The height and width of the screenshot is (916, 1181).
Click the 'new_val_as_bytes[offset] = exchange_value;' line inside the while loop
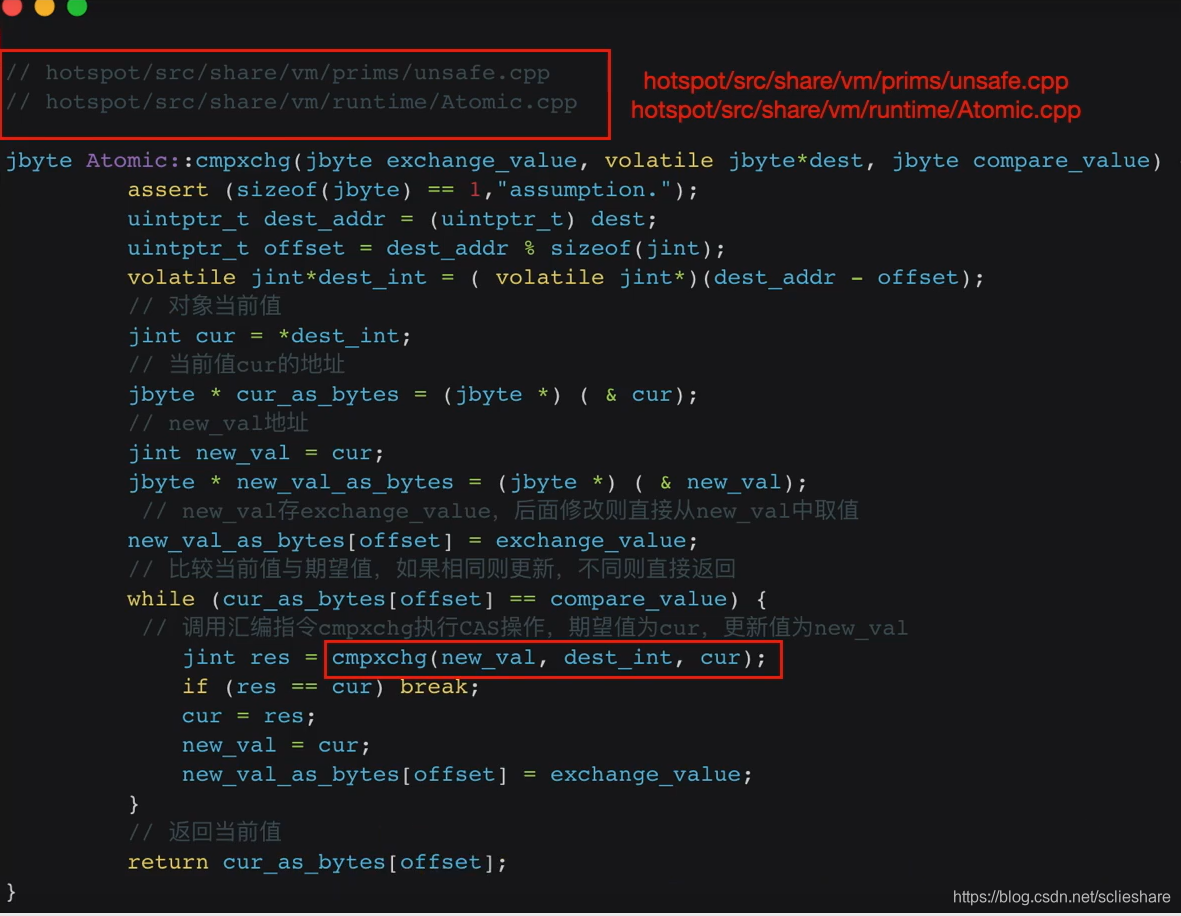pos(467,774)
